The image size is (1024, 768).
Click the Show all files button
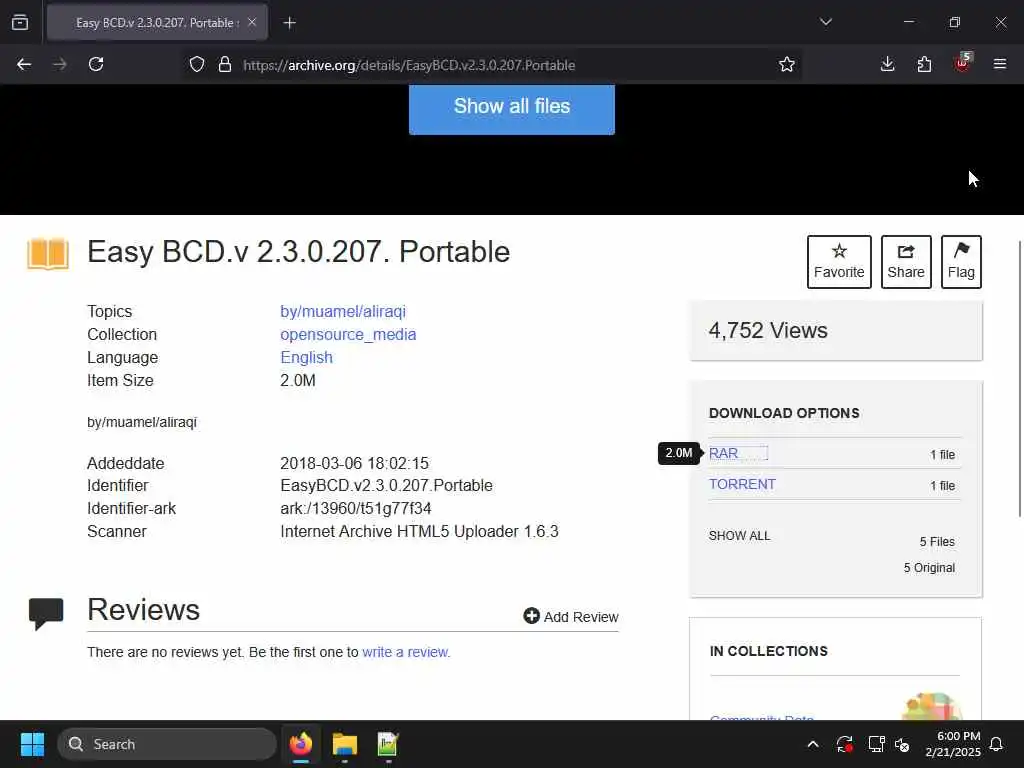pos(512,108)
